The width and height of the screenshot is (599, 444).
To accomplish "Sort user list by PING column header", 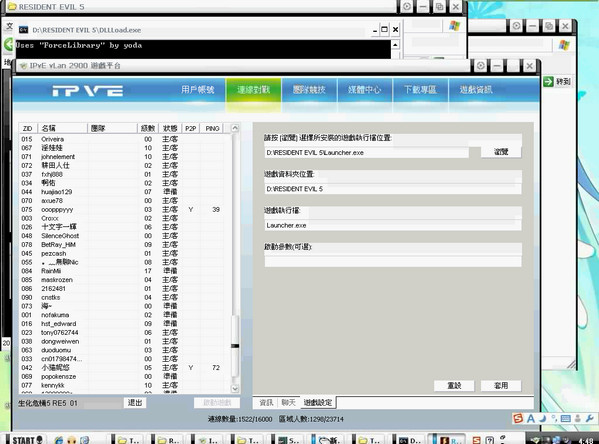I will [x=212, y=128].
